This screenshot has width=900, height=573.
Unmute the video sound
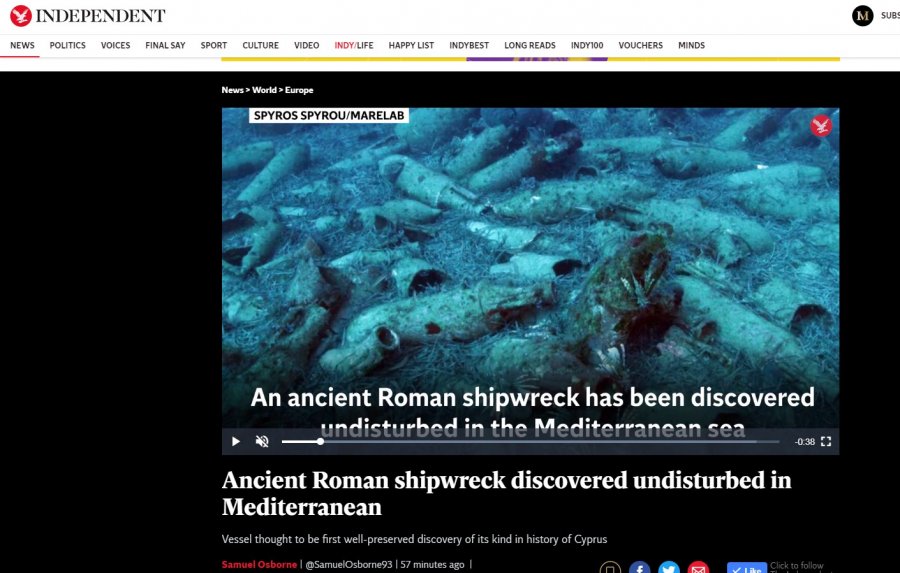(262, 442)
